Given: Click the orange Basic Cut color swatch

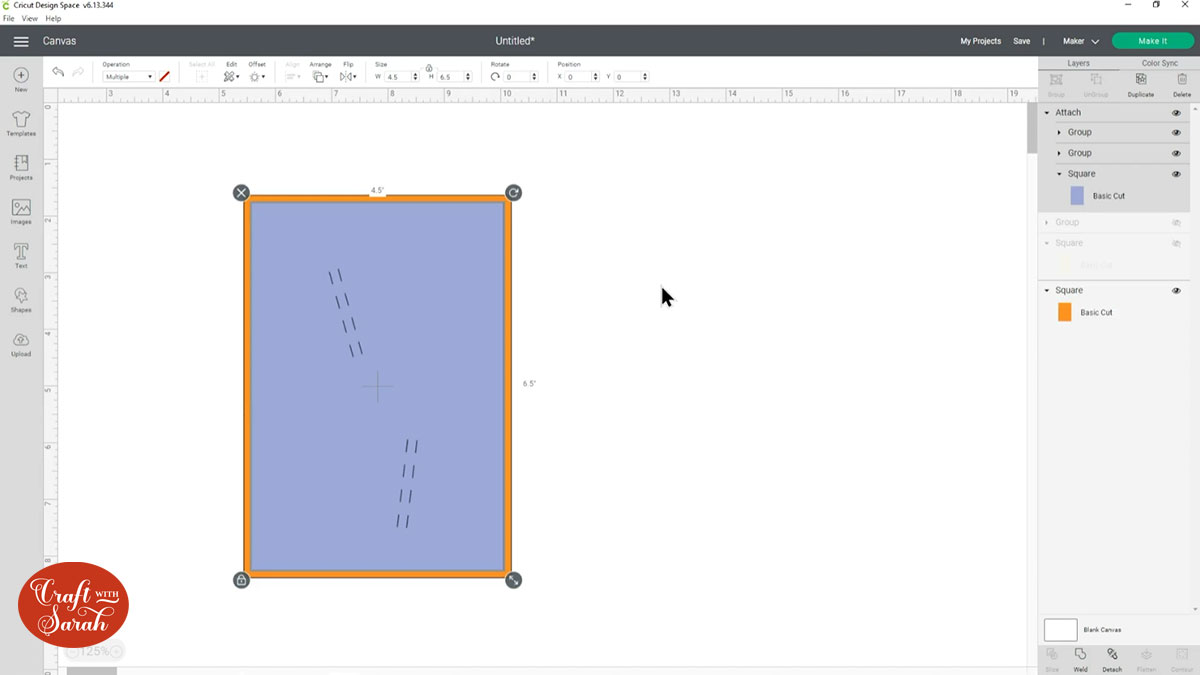Looking at the screenshot, I should 1065,312.
